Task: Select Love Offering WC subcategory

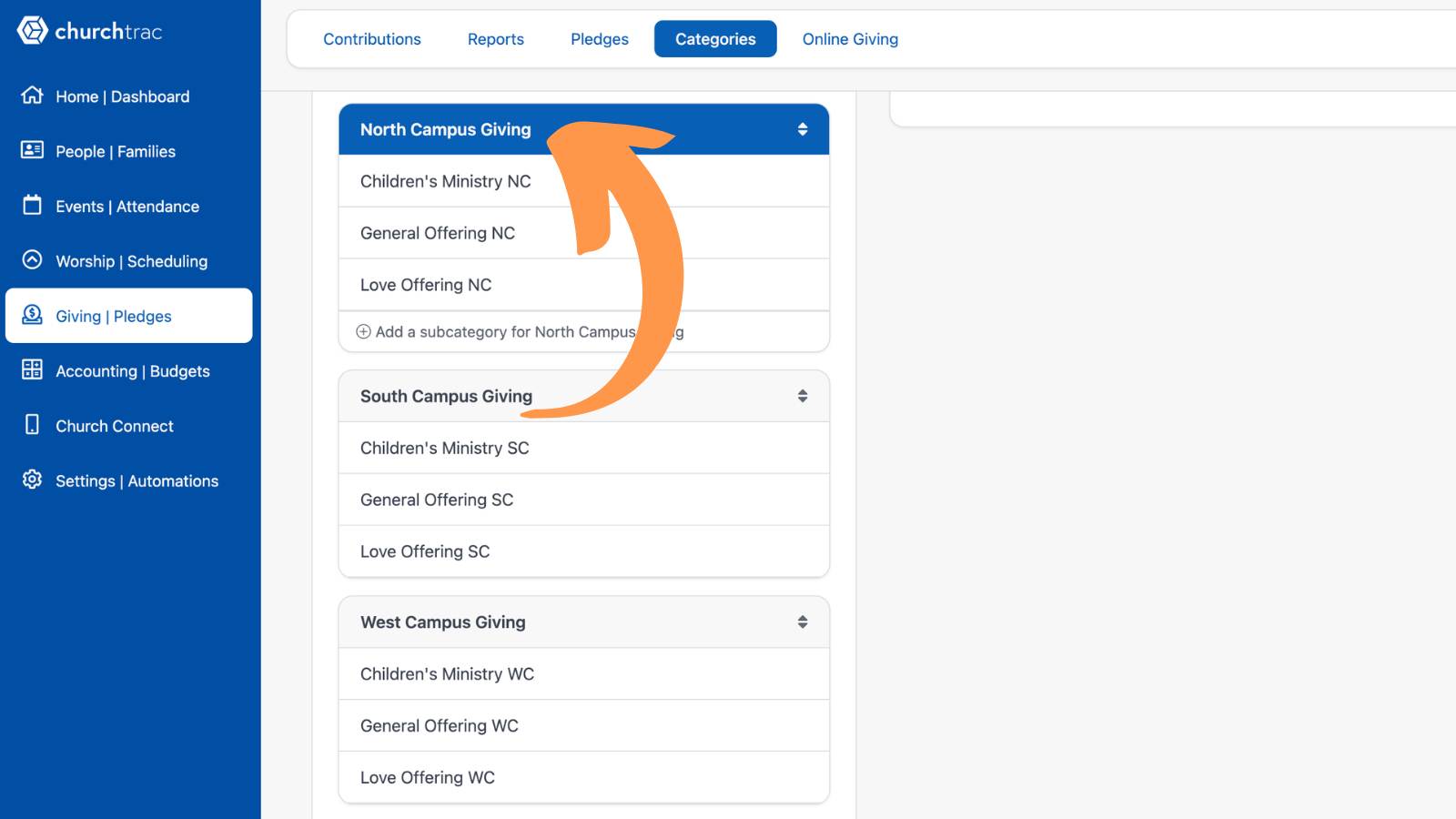Action: [584, 778]
